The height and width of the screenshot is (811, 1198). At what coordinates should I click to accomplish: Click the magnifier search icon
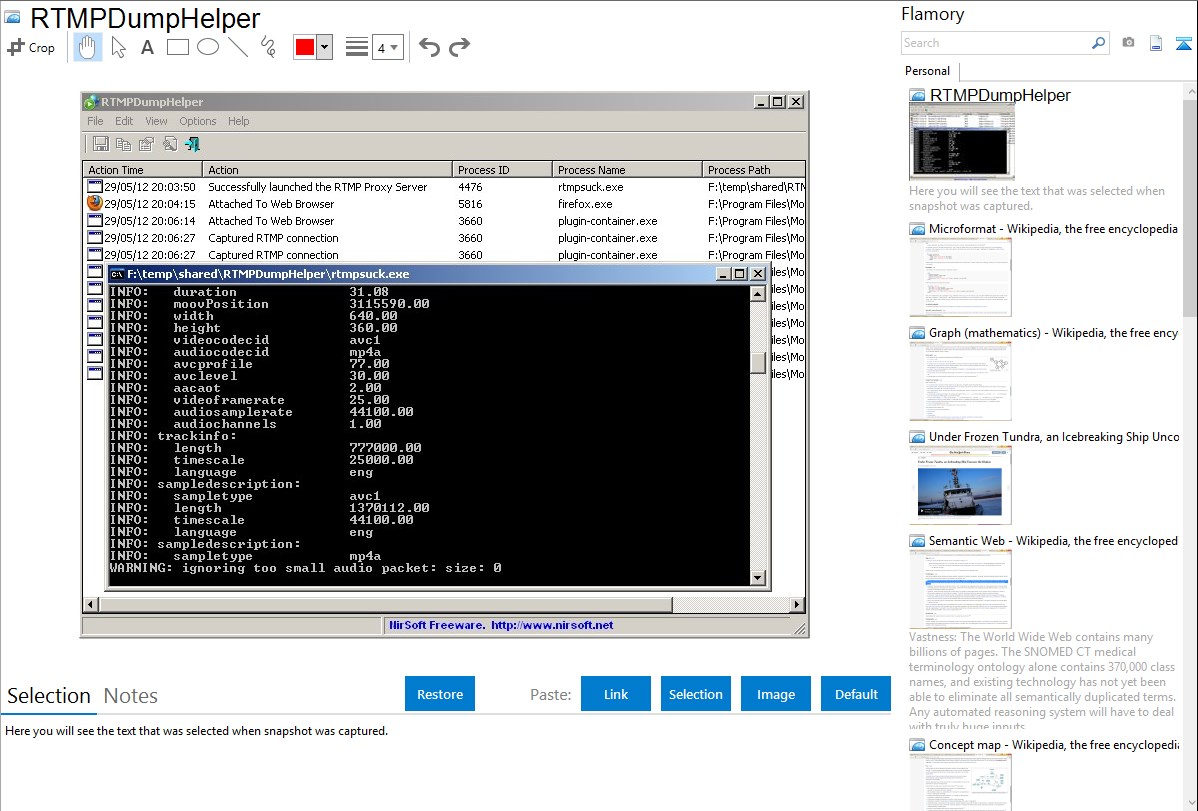click(1098, 43)
